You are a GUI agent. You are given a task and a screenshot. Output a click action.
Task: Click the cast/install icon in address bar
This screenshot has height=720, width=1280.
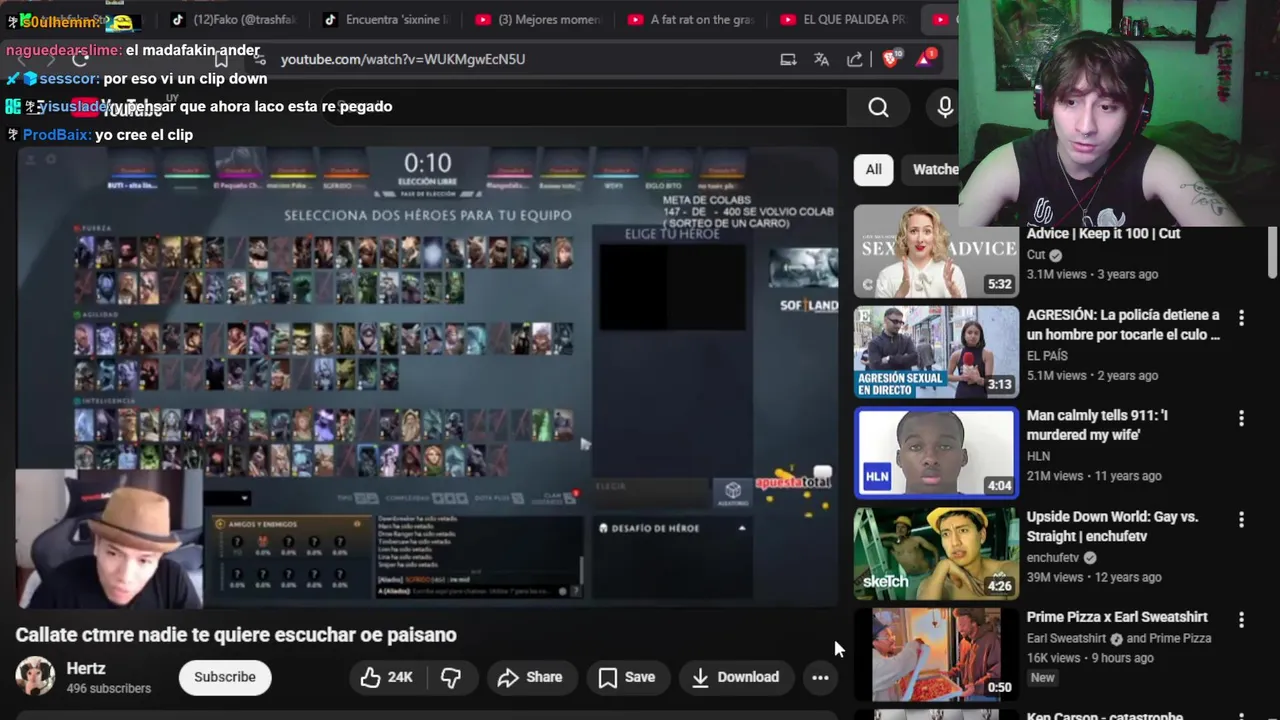point(788,59)
